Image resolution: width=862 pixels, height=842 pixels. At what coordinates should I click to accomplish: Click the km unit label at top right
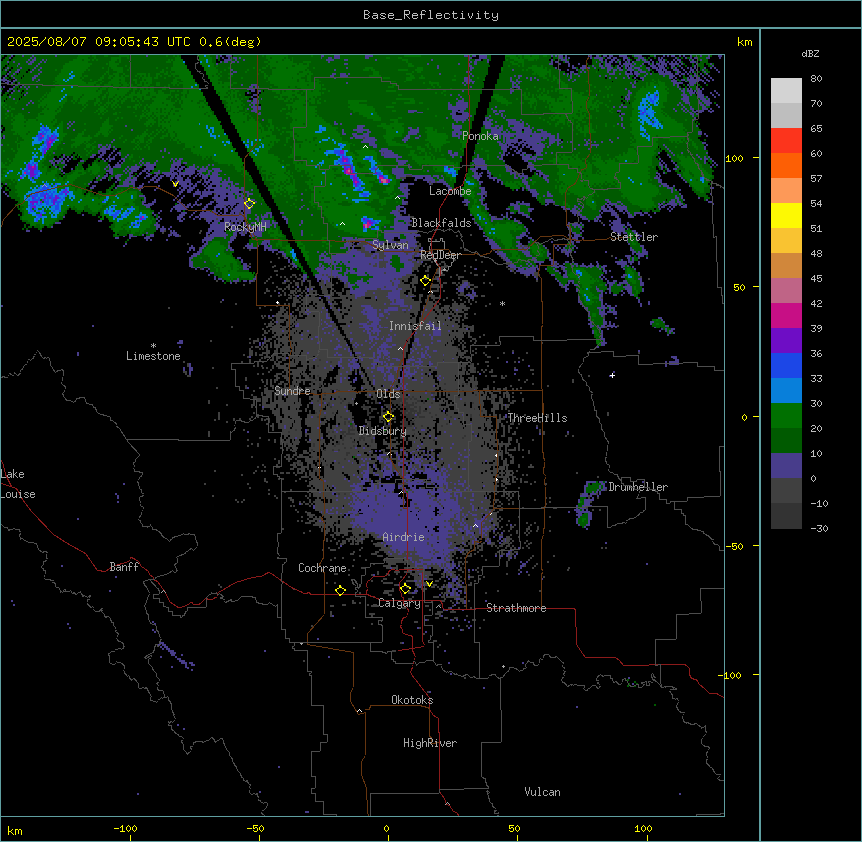click(x=745, y=42)
